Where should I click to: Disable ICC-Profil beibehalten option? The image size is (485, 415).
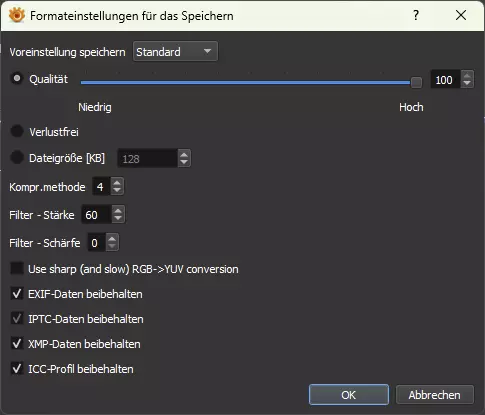tap(17, 369)
